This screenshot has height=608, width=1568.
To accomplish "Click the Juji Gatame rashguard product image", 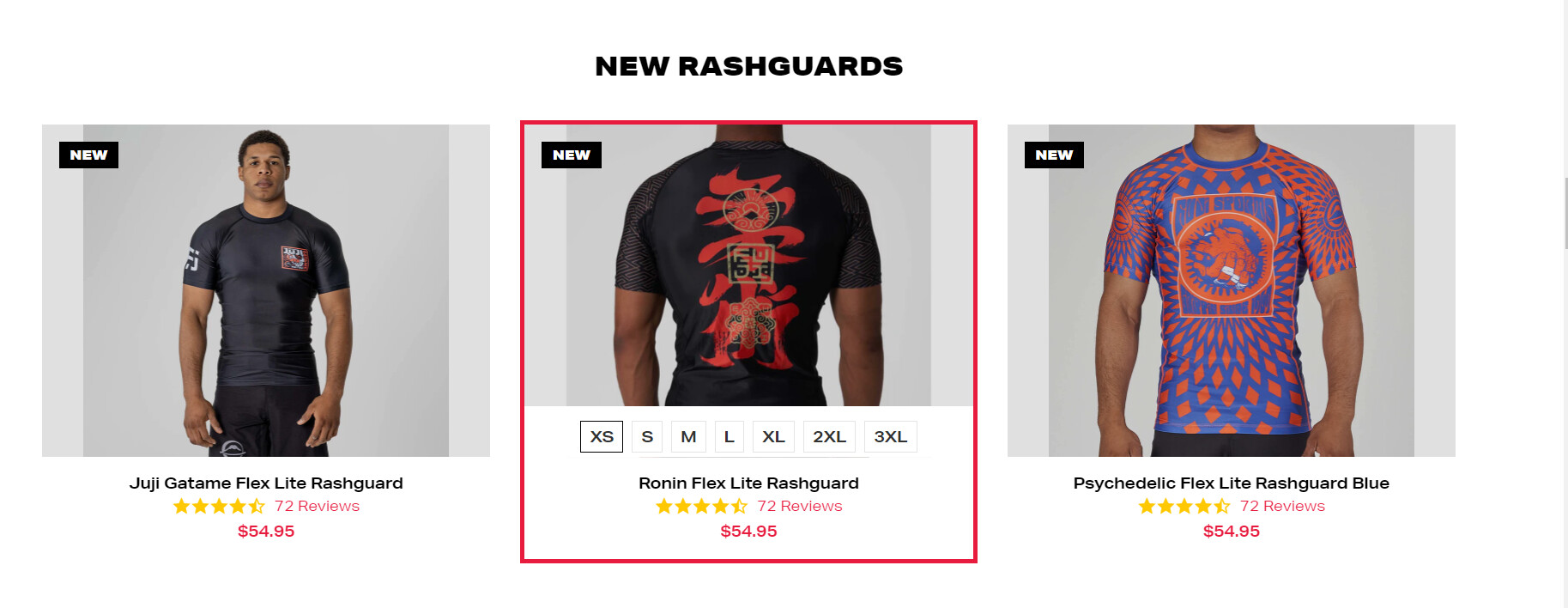I will [266, 290].
